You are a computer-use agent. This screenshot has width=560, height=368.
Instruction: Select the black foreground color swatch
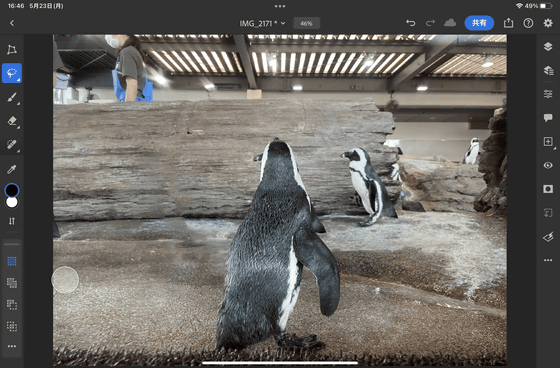click(12, 190)
